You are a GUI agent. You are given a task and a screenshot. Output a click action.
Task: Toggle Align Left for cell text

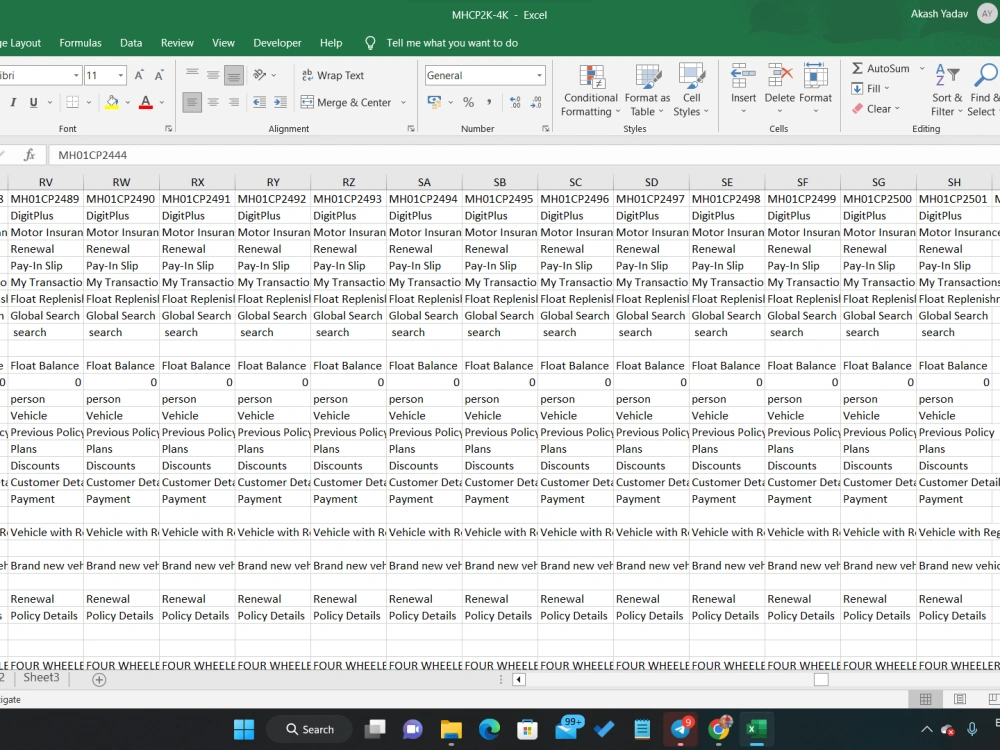pos(192,102)
